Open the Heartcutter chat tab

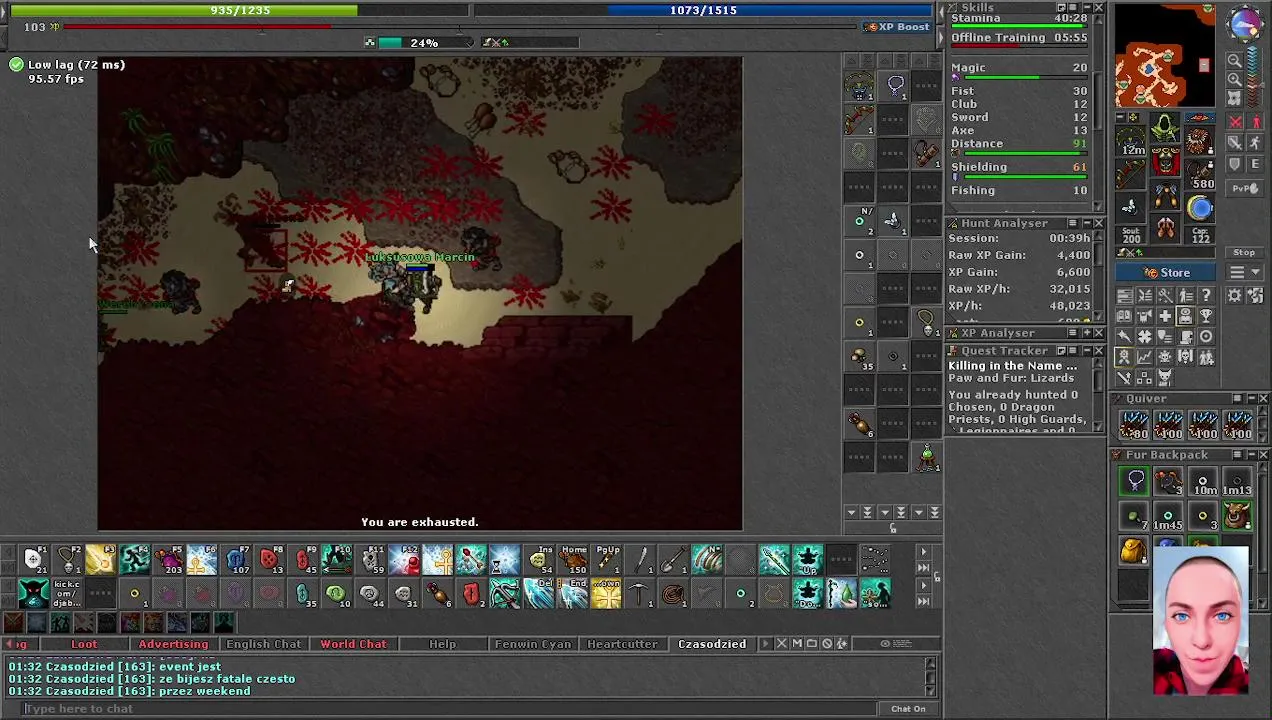622,644
